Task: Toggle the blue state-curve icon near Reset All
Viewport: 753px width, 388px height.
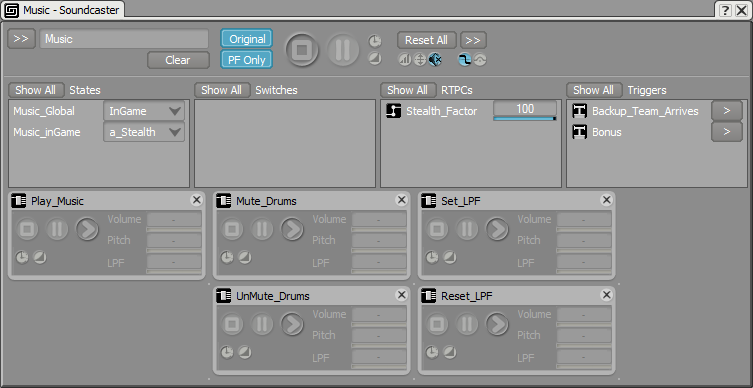Action: [x=464, y=60]
